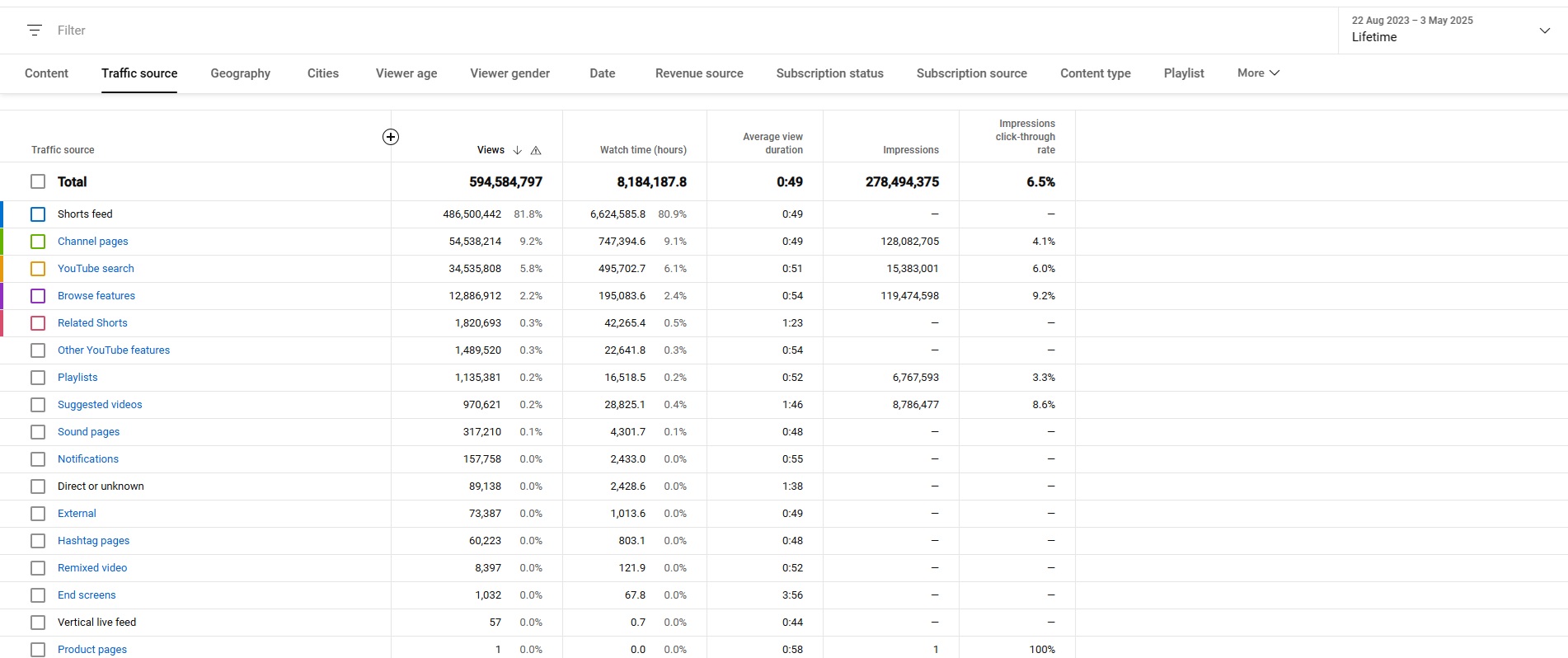Check the External row checkbox

tap(38, 514)
